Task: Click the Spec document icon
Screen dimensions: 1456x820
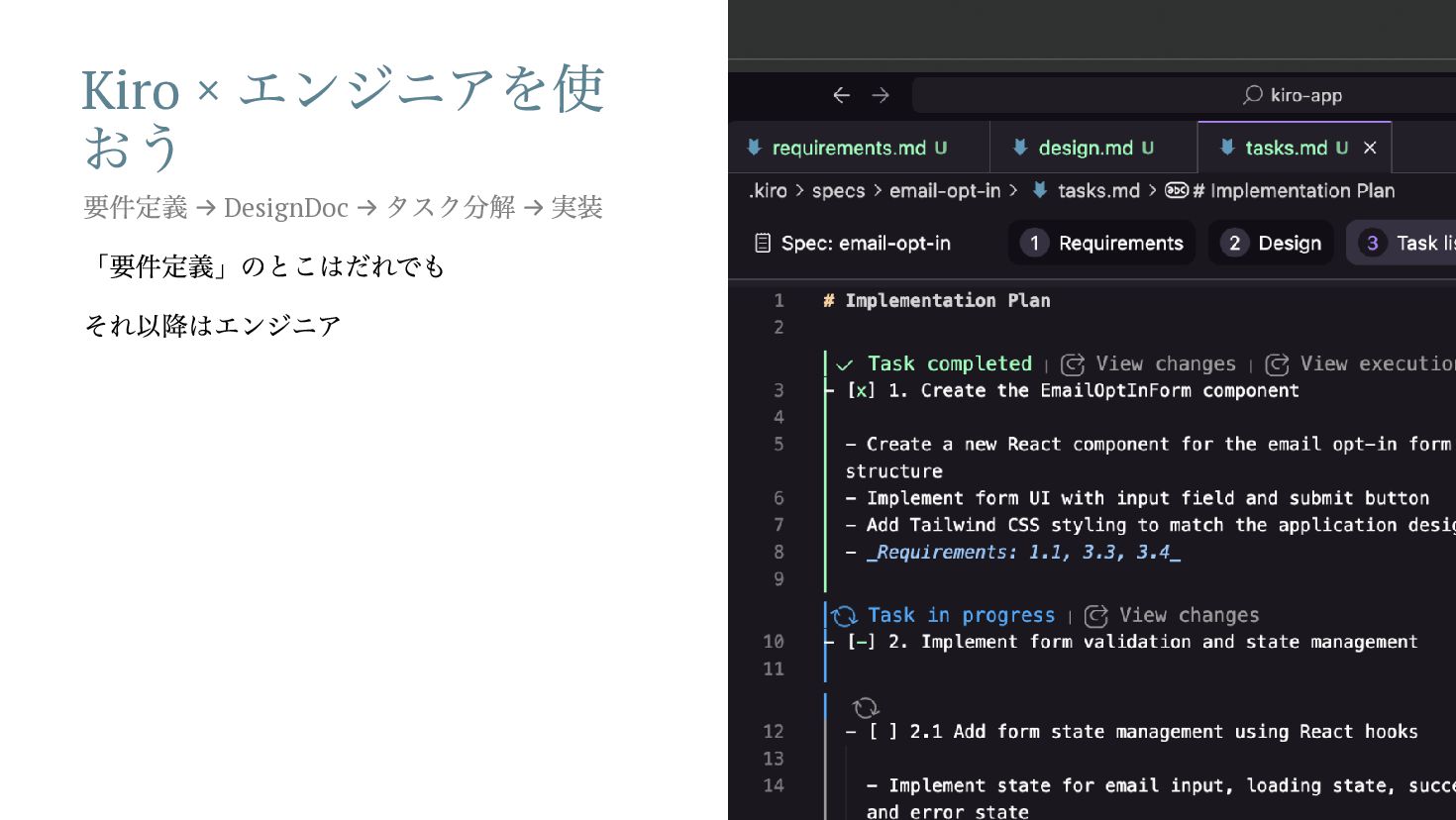Action: click(x=763, y=243)
